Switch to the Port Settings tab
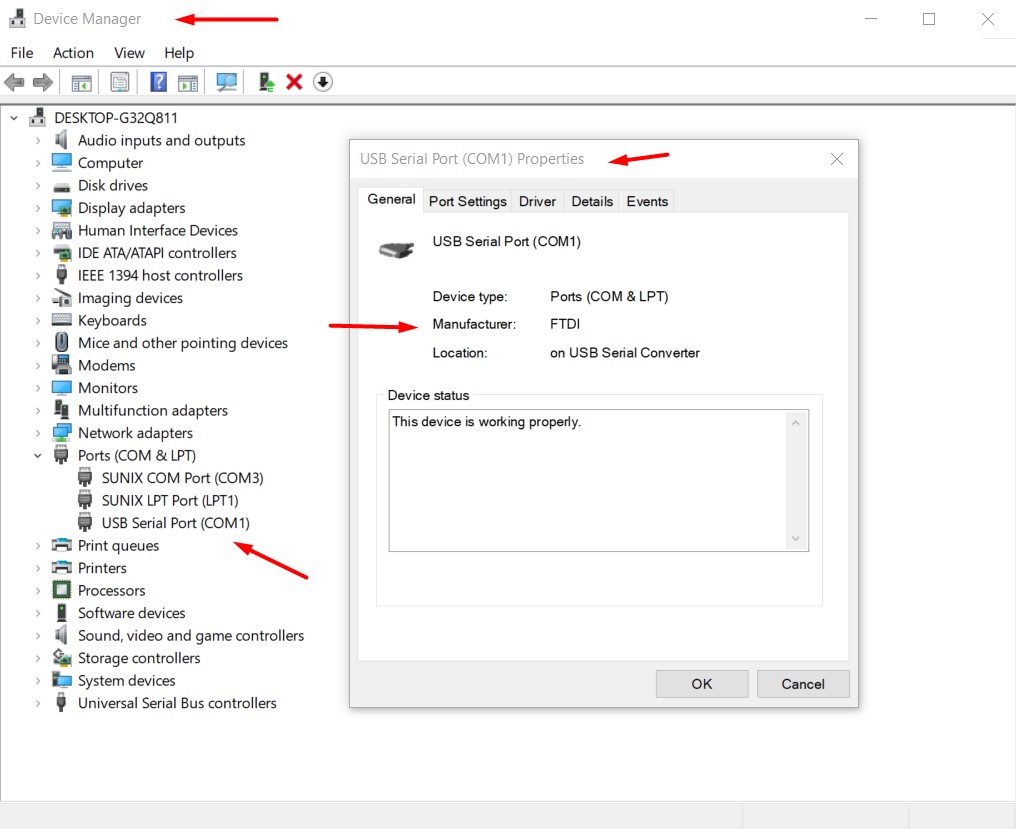Screen dimensions: 1016x829 click(x=468, y=202)
